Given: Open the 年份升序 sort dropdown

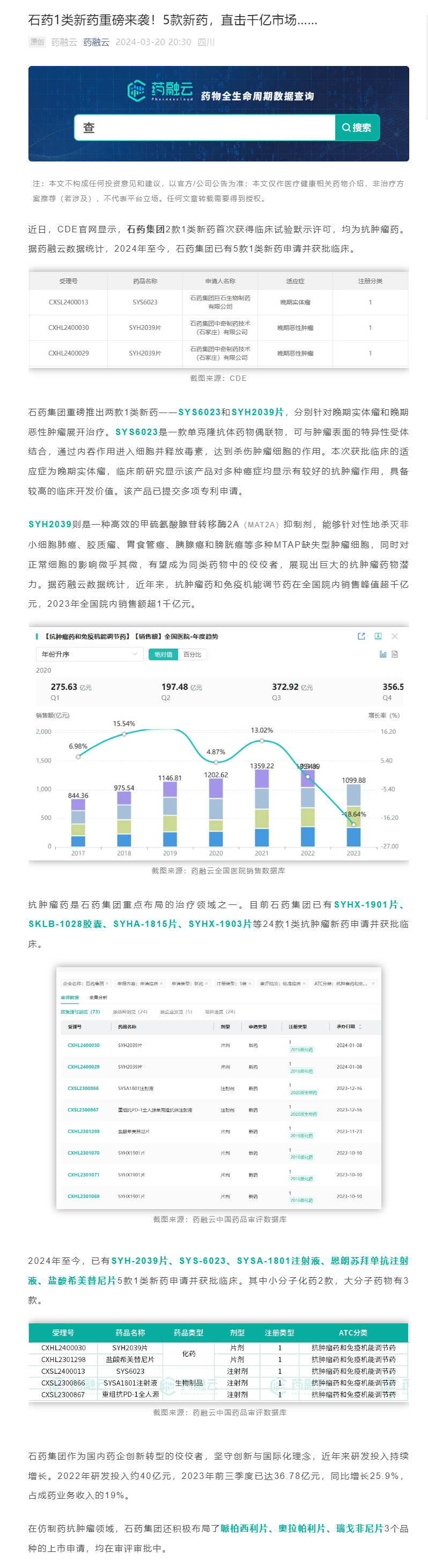Looking at the screenshot, I should click(89, 654).
